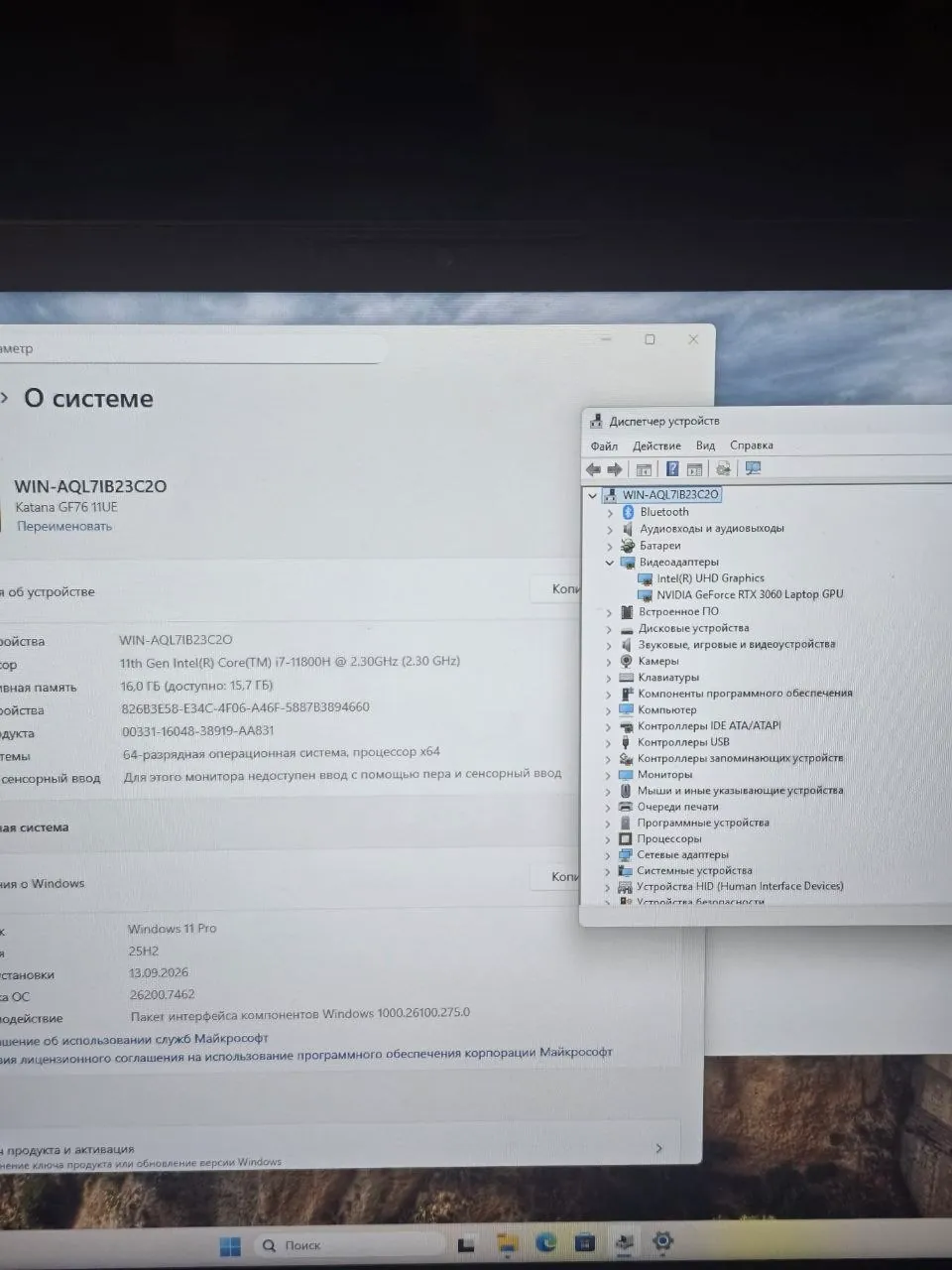Expand Контроллеры IDE ATA/ATAPI node
The width and height of the screenshot is (952, 1270).
(x=608, y=727)
